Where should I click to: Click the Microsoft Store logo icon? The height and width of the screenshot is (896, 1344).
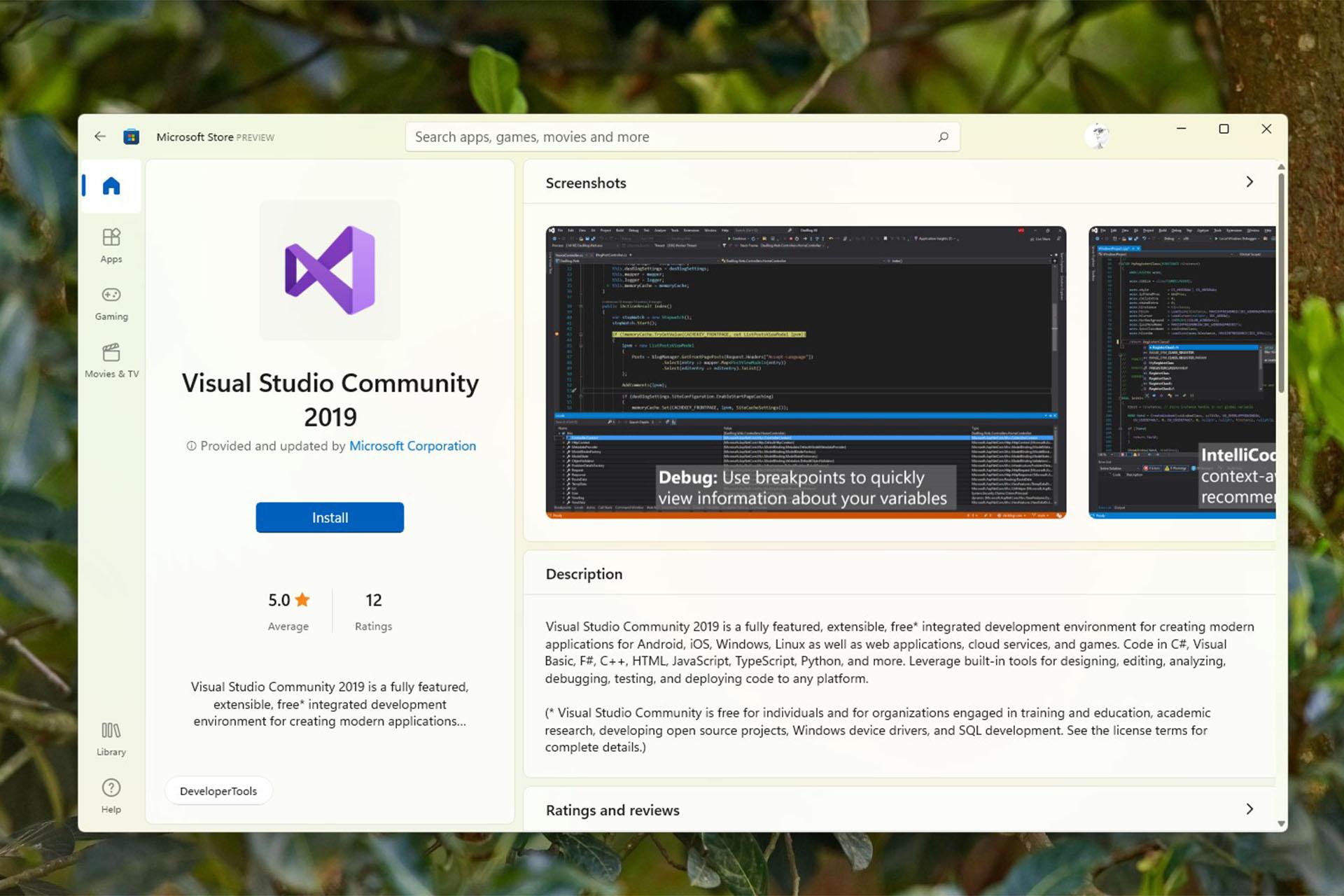(x=131, y=136)
